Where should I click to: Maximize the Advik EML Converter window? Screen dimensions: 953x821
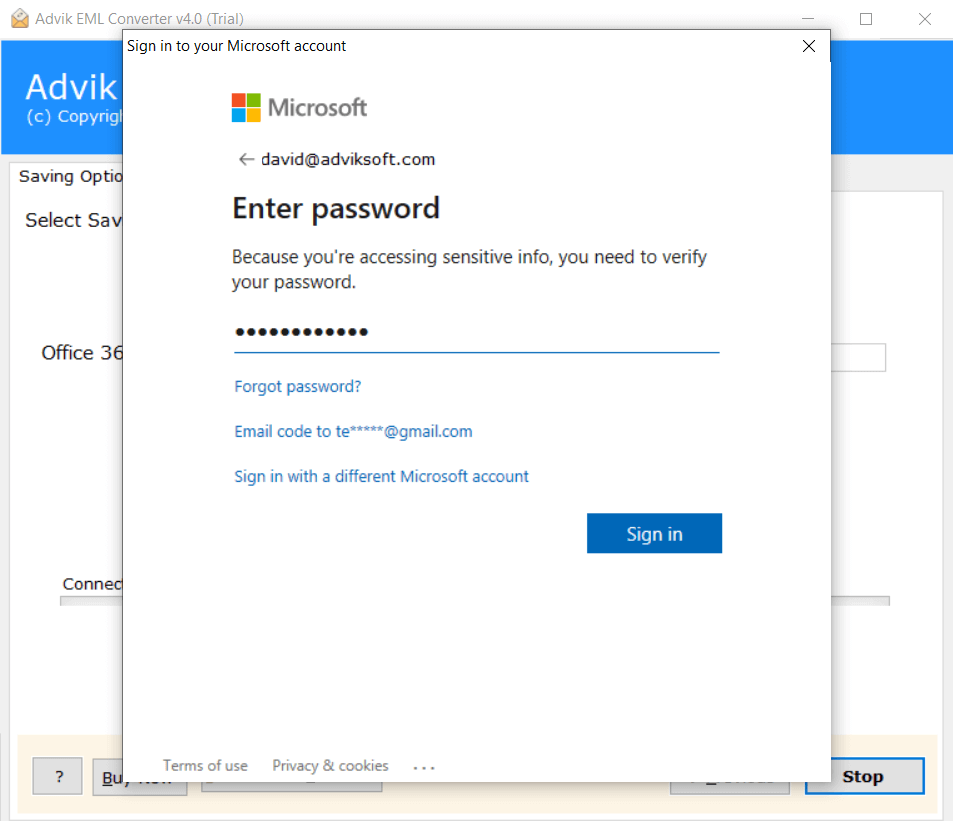866,19
